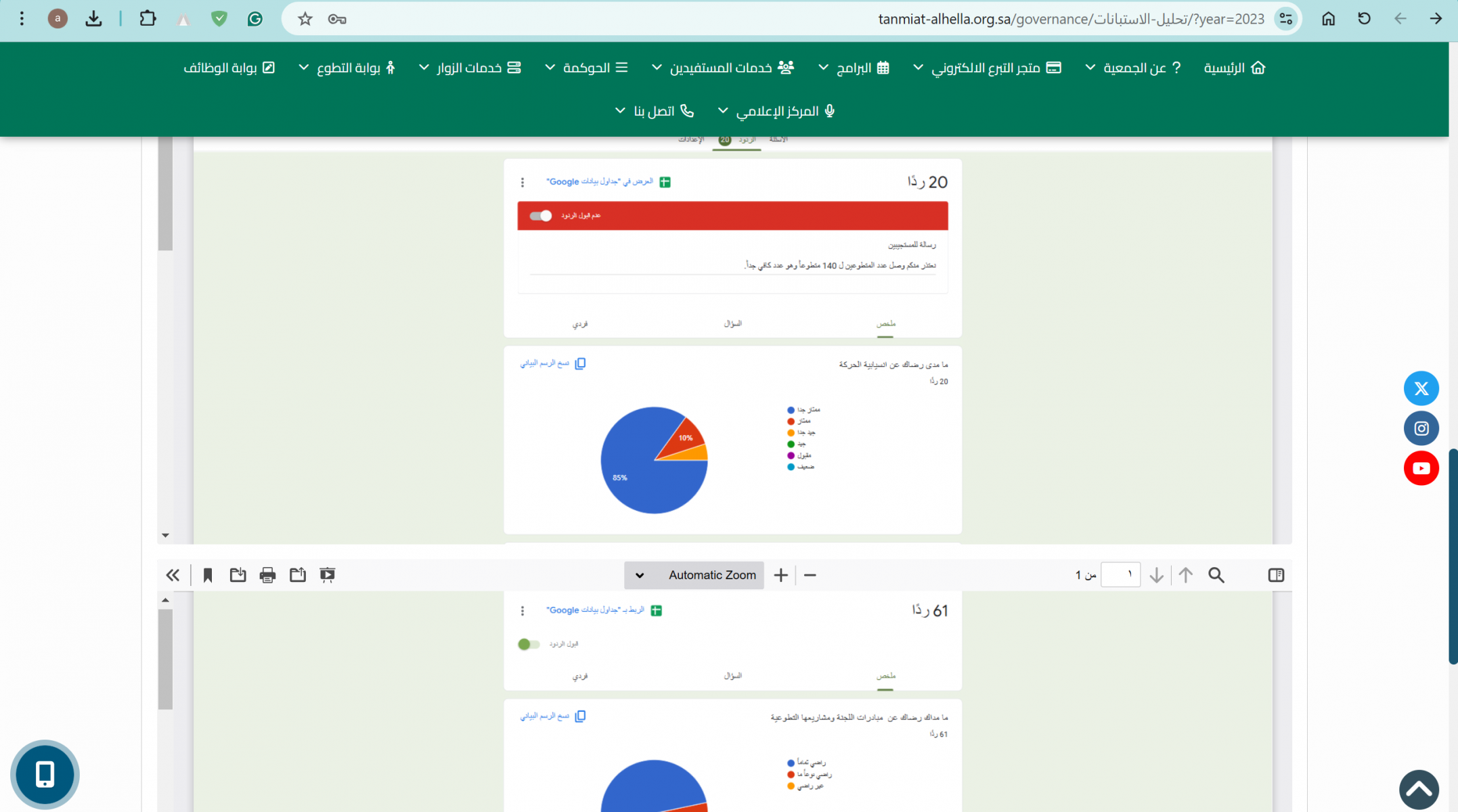
Task: Select the فردي tab in 61 responses form
Action: [580, 676]
